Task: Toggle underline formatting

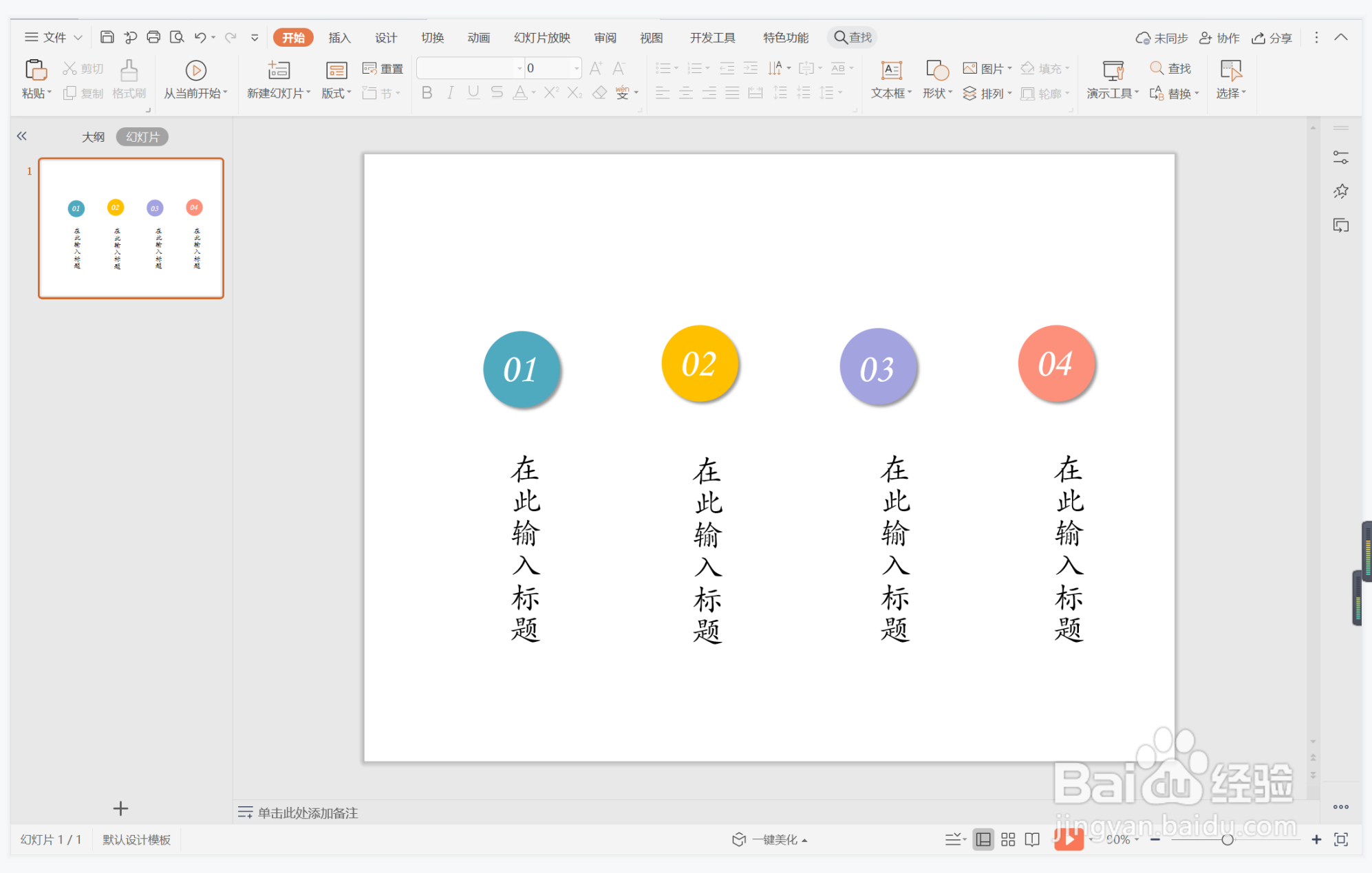Action: click(473, 93)
